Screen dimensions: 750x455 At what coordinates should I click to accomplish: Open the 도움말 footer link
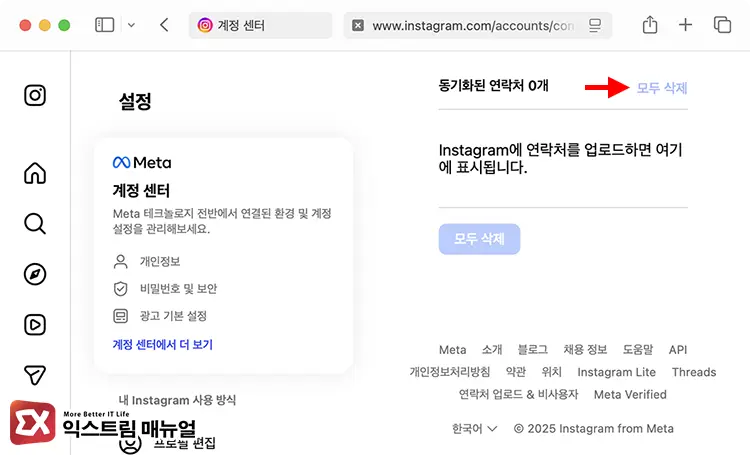coord(638,350)
